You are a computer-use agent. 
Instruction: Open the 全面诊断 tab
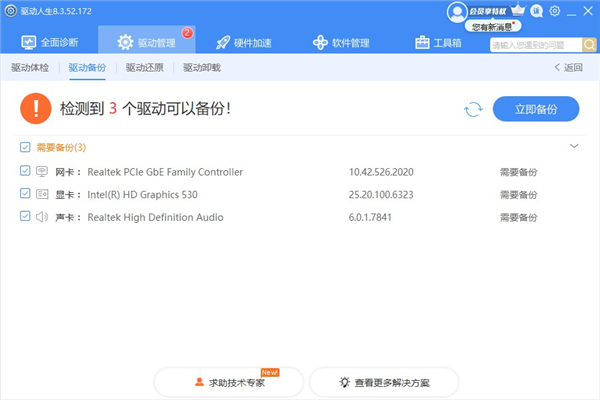(x=49, y=42)
